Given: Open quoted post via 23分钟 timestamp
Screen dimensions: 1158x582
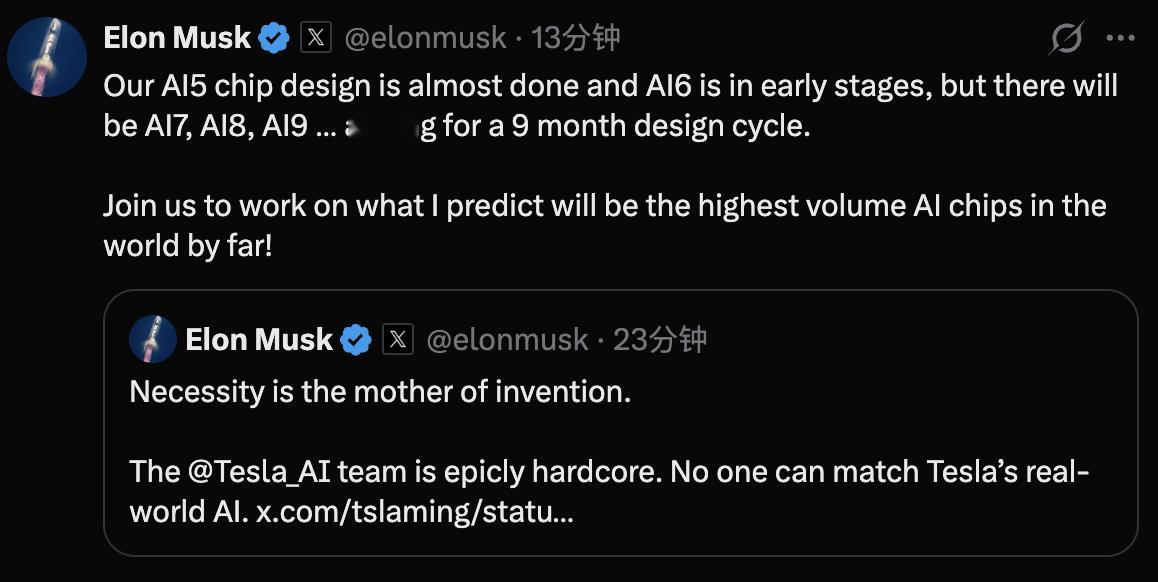Looking at the screenshot, I should tap(659, 340).
